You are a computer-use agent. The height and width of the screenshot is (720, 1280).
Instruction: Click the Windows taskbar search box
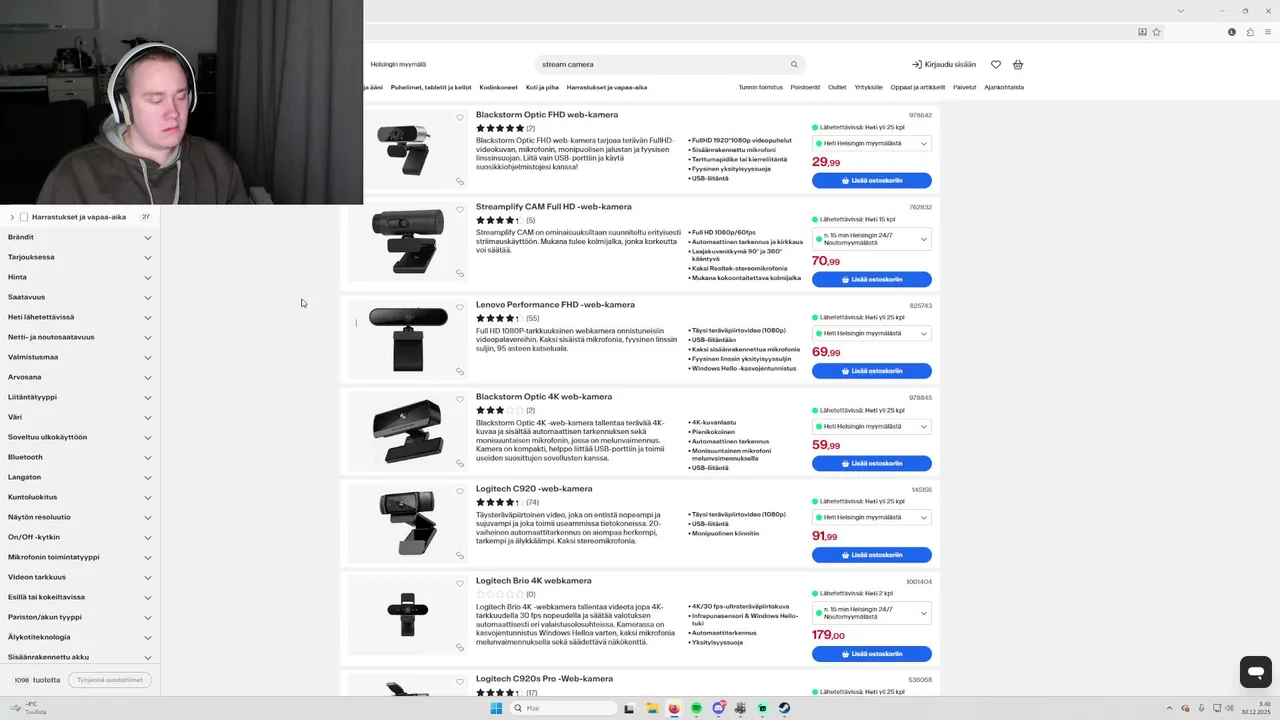coord(564,708)
